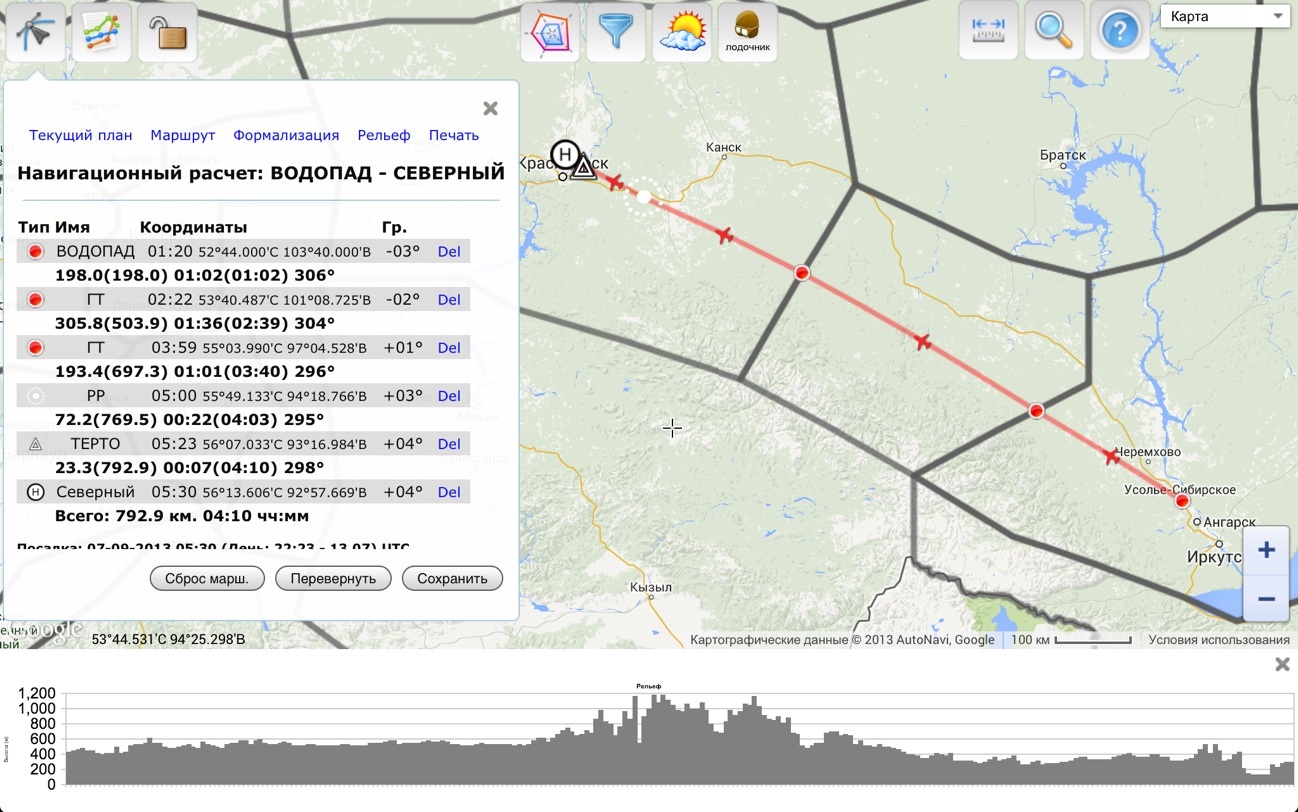Open the route graph chart icon
This screenshot has width=1298, height=812.
102,33
